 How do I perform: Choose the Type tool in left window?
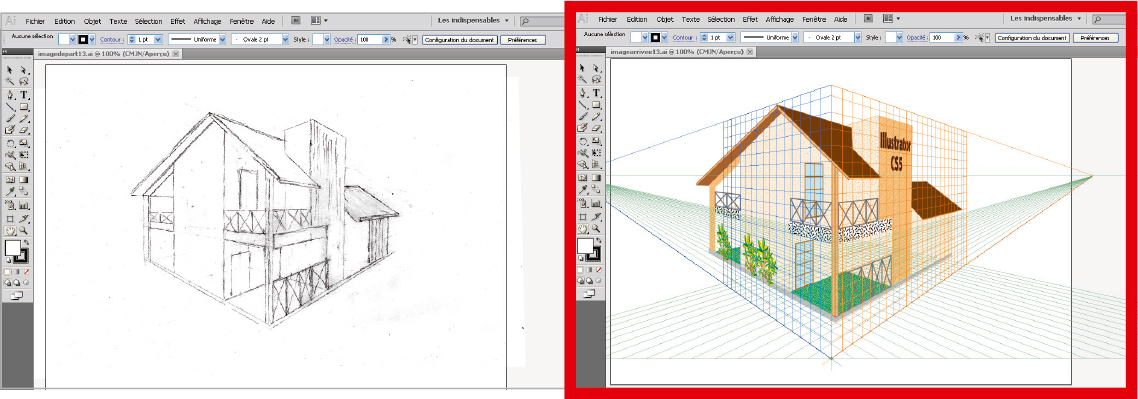tap(24, 94)
